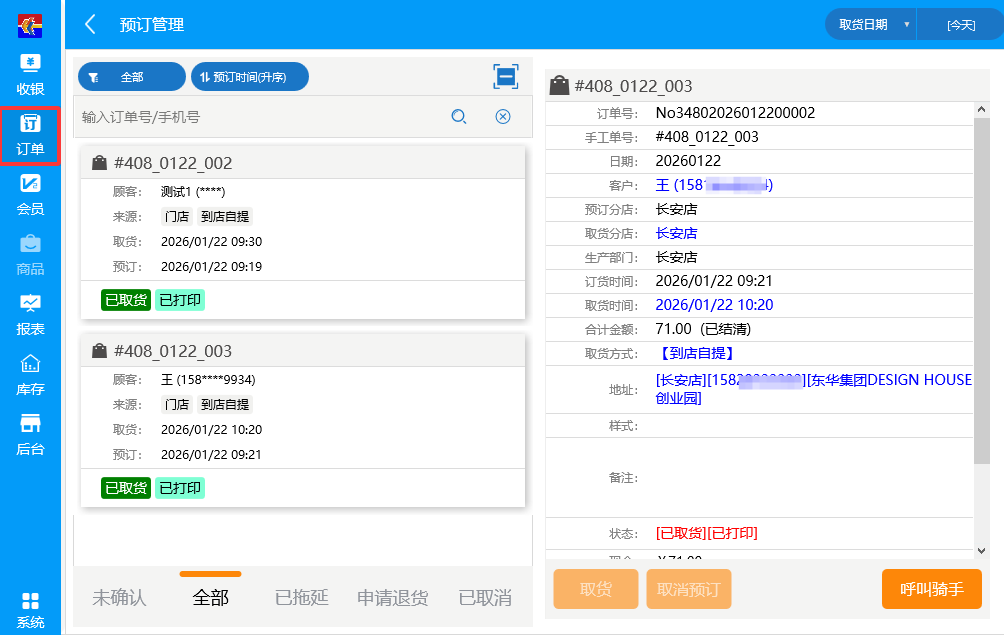Image resolution: width=1004 pixels, height=635 pixels.
Task: Click status text [已取货][已打印]
Action: (706, 533)
